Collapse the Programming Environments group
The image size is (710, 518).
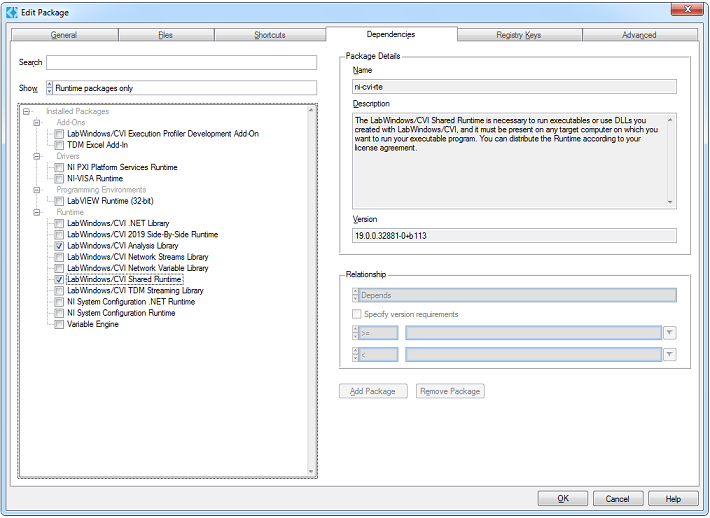pyautogui.click(x=37, y=190)
